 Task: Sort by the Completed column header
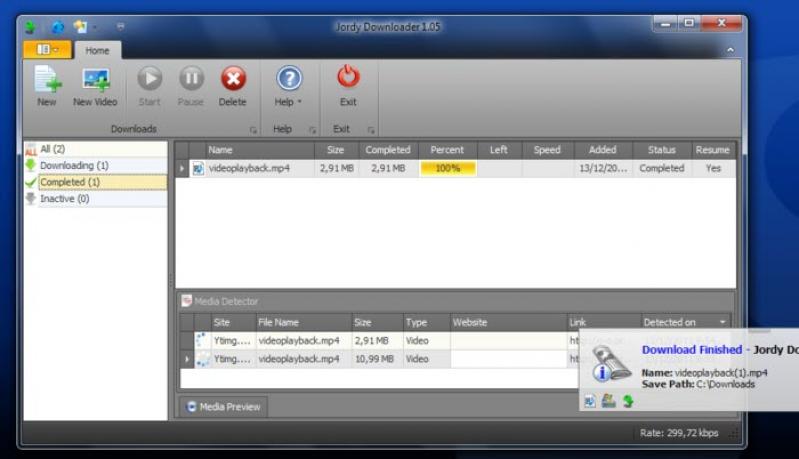coord(388,150)
